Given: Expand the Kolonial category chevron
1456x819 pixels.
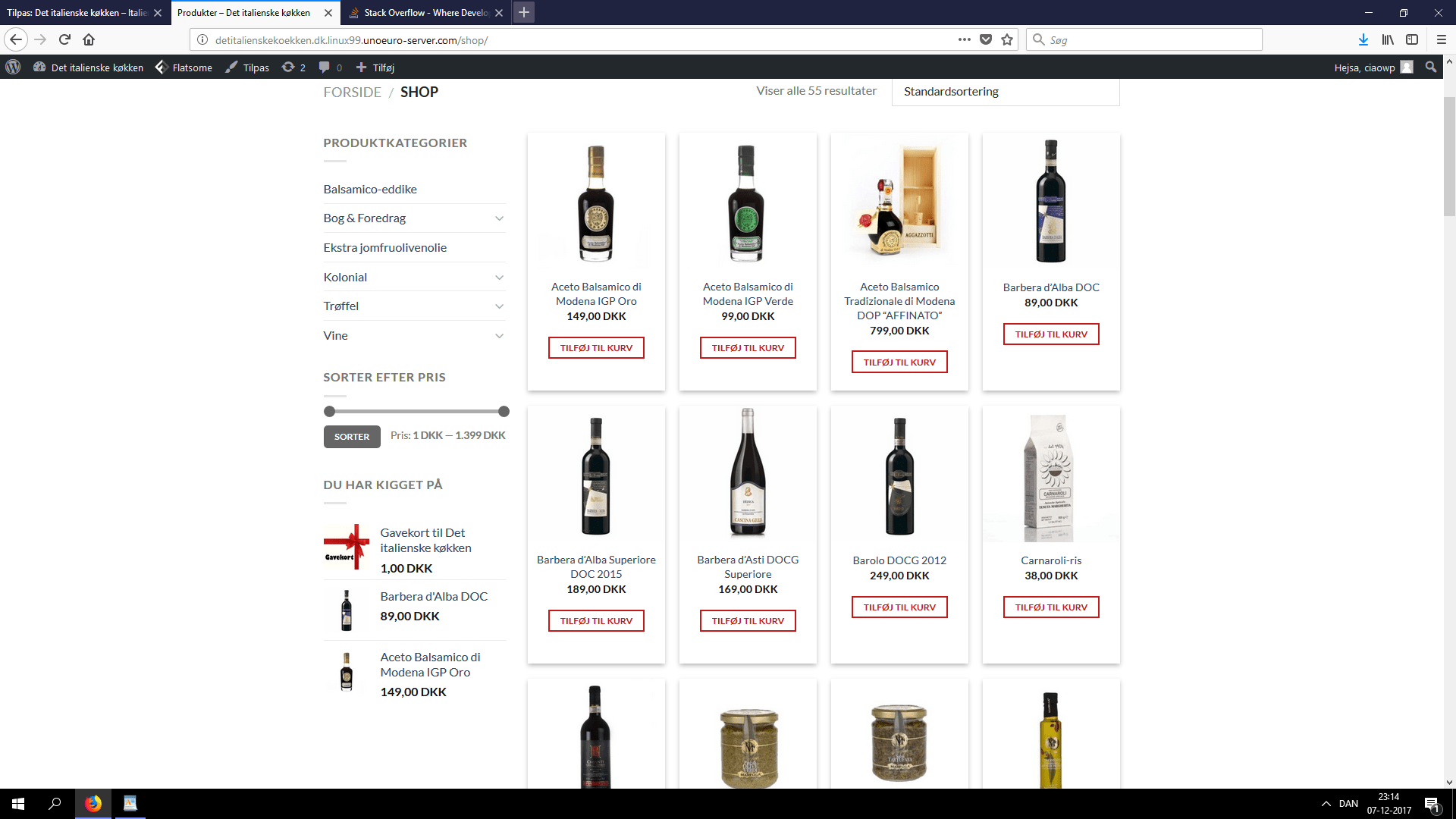Looking at the screenshot, I should [x=499, y=278].
